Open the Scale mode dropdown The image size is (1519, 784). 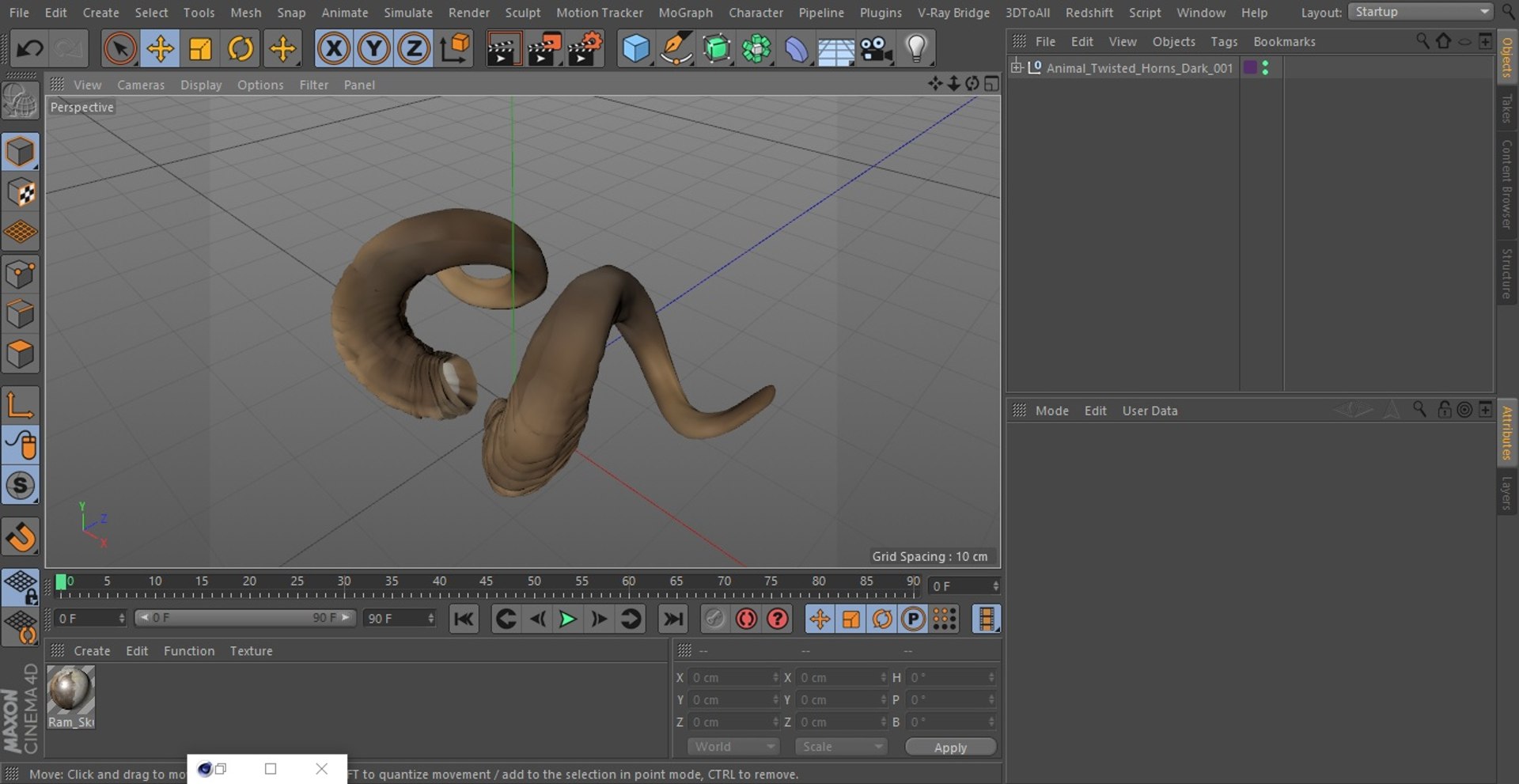(x=841, y=747)
